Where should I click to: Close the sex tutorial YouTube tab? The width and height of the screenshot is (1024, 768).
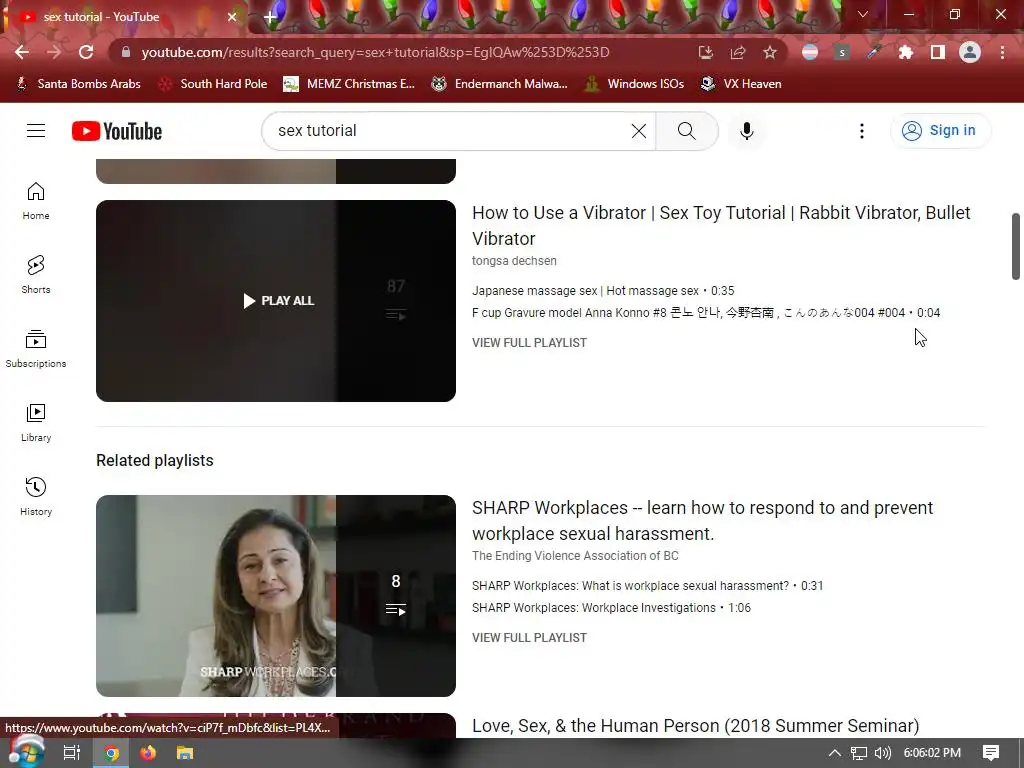pyautogui.click(x=232, y=17)
